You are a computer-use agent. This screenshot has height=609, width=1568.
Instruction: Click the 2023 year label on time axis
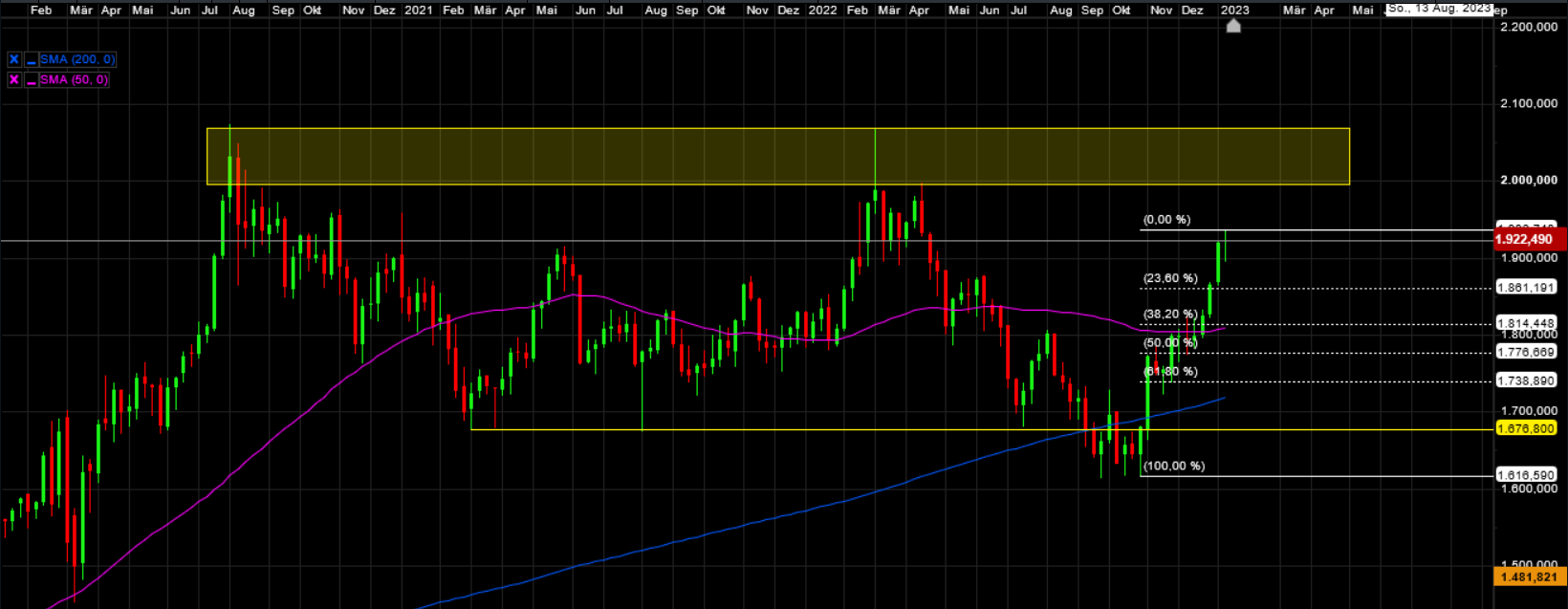pyautogui.click(x=1234, y=11)
